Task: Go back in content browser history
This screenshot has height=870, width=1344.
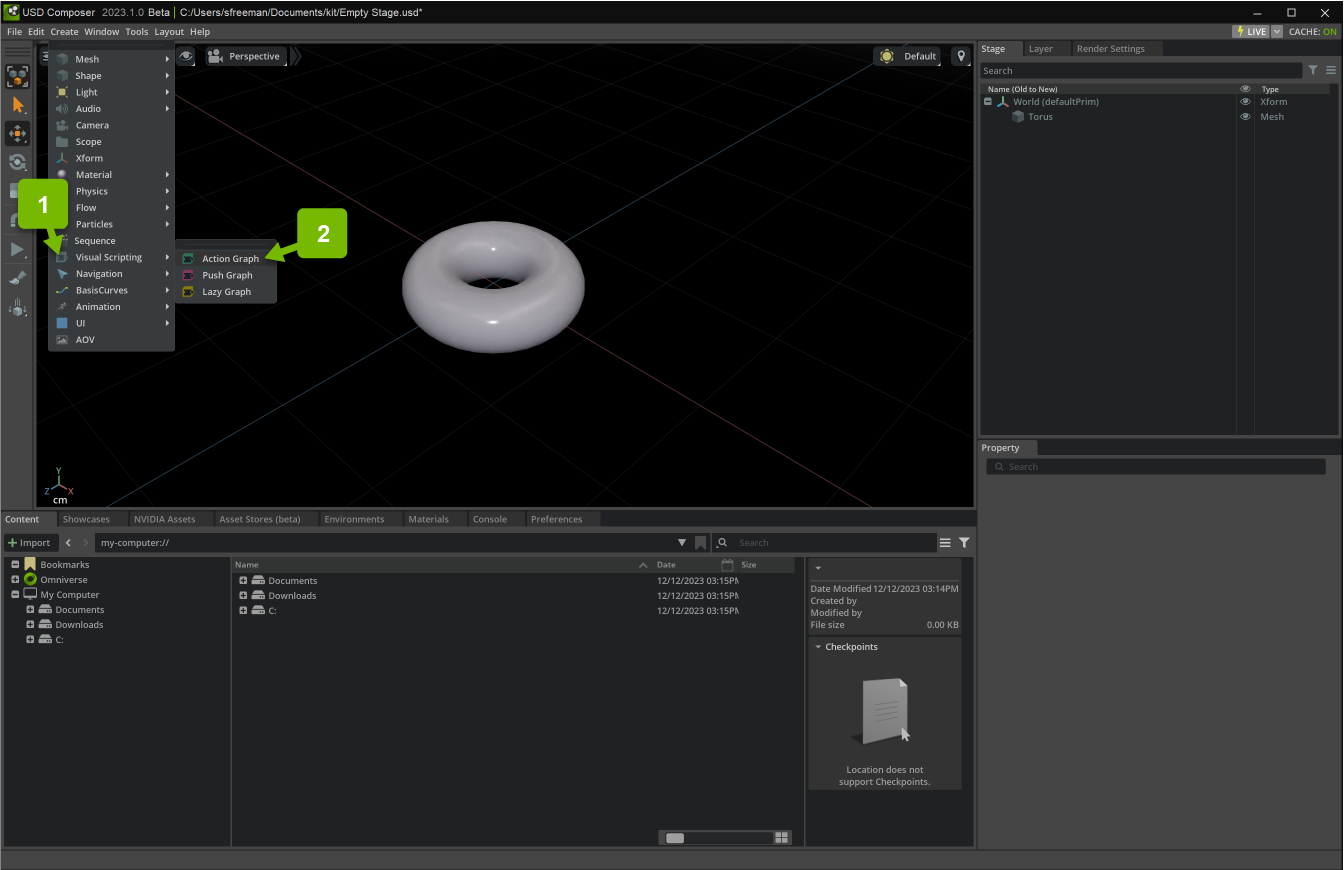Action: click(x=68, y=543)
